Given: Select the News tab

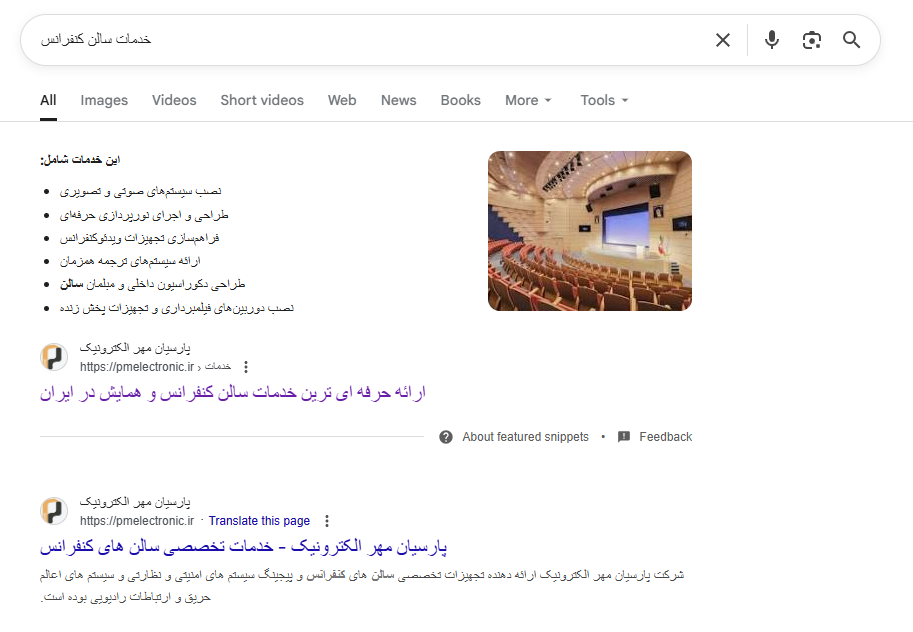Looking at the screenshot, I should (398, 100).
